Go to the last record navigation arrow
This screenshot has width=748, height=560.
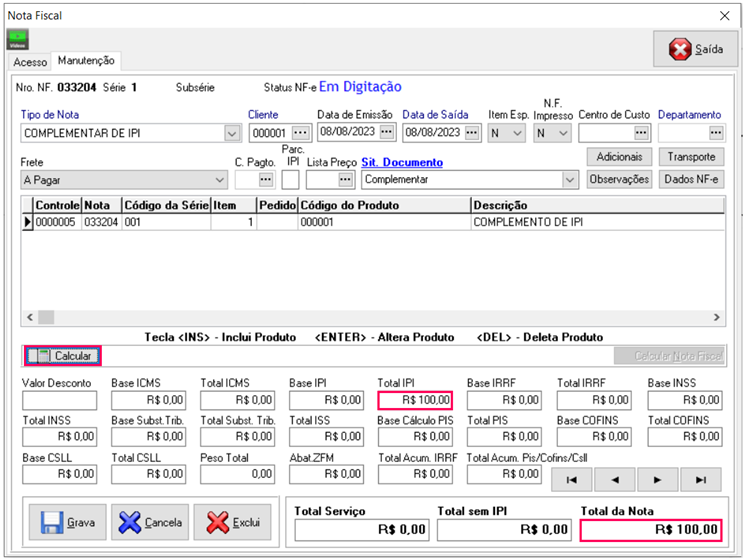(701, 480)
